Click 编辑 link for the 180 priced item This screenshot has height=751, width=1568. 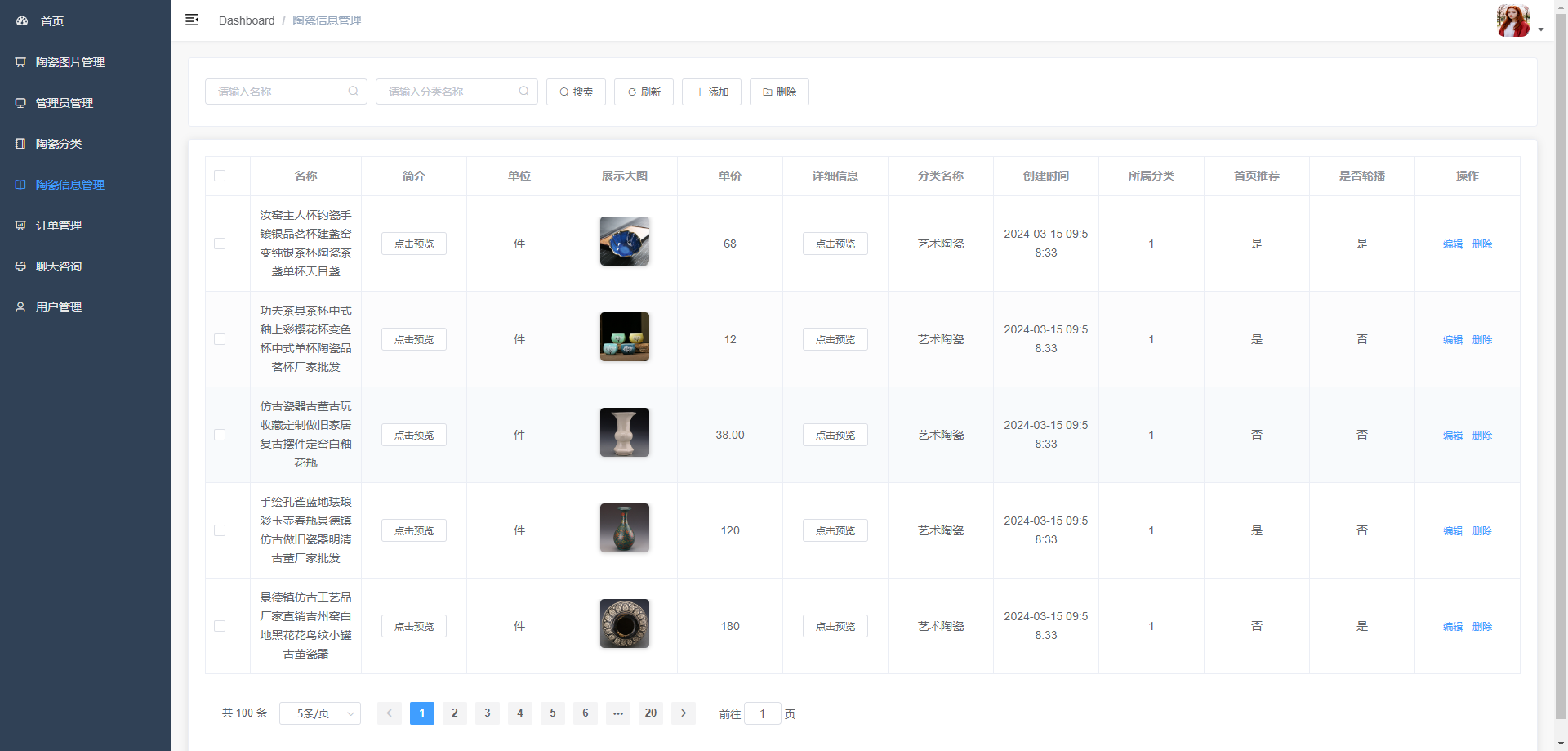coord(1452,627)
